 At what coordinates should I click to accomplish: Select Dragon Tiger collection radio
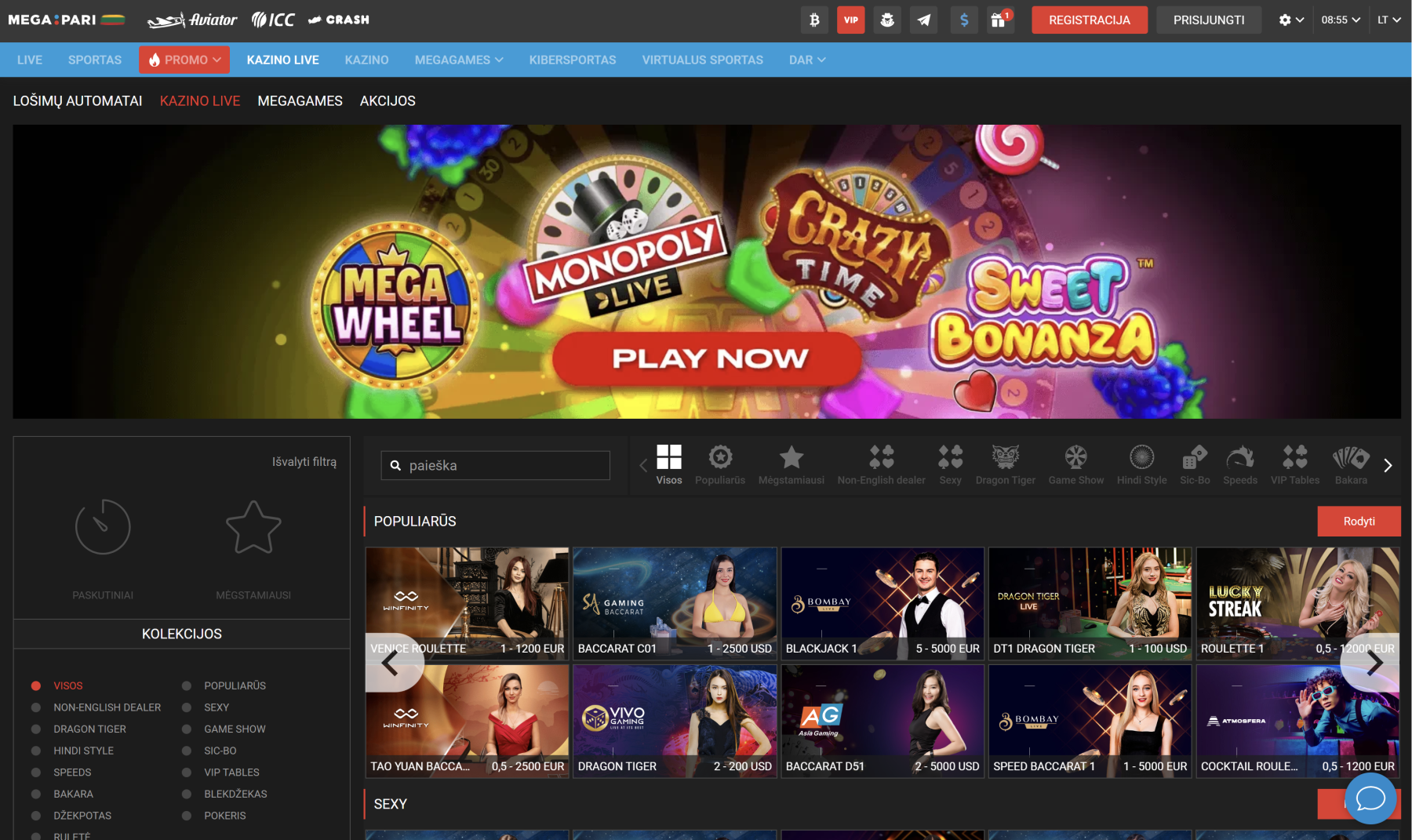coord(36,729)
